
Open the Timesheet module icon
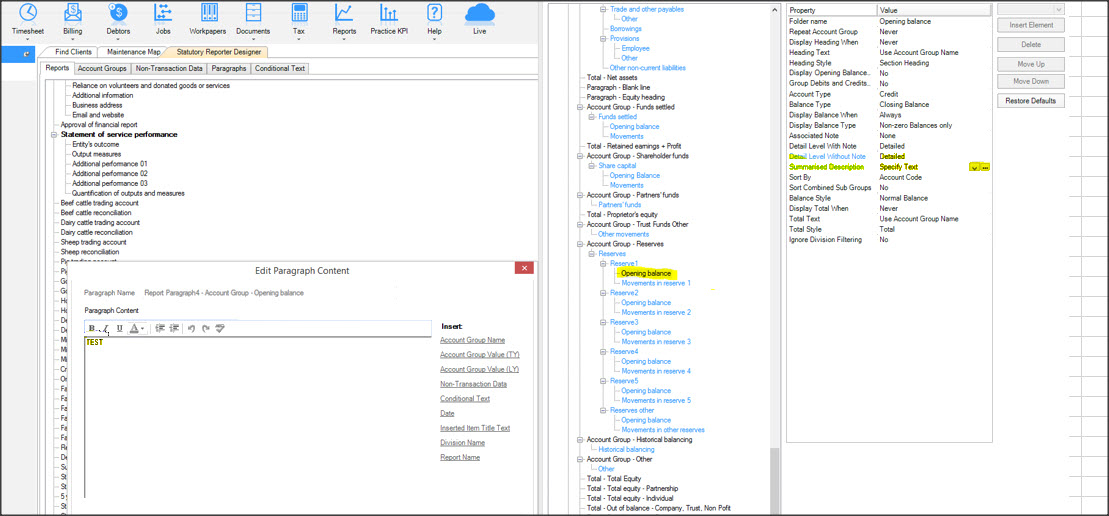click(x=28, y=13)
